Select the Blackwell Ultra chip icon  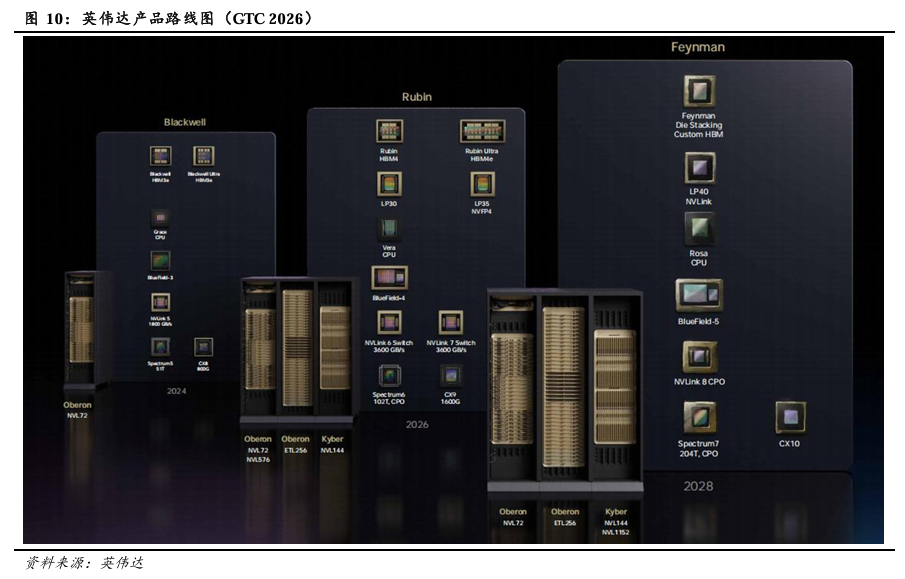[203, 156]
